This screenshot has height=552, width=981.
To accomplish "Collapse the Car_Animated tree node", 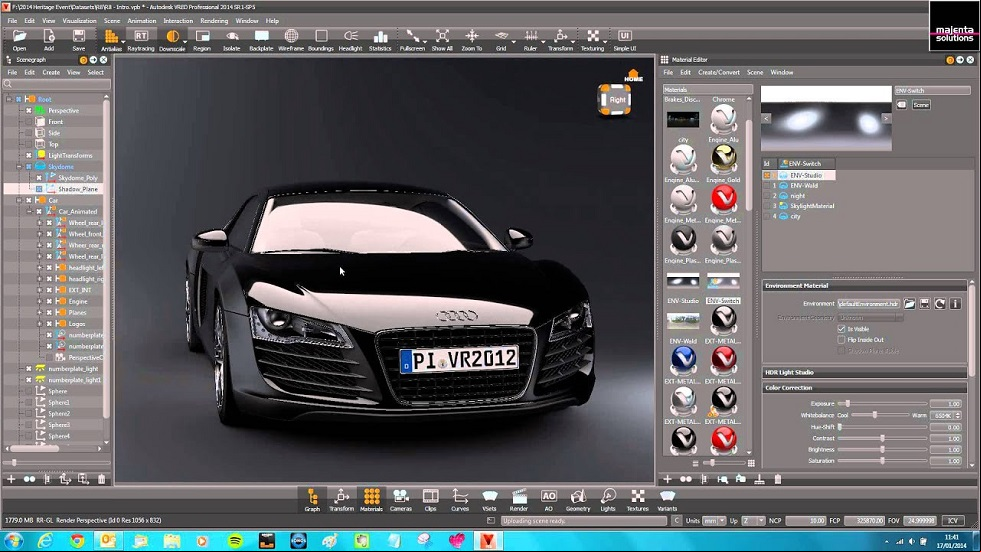I will pos(29,212).
